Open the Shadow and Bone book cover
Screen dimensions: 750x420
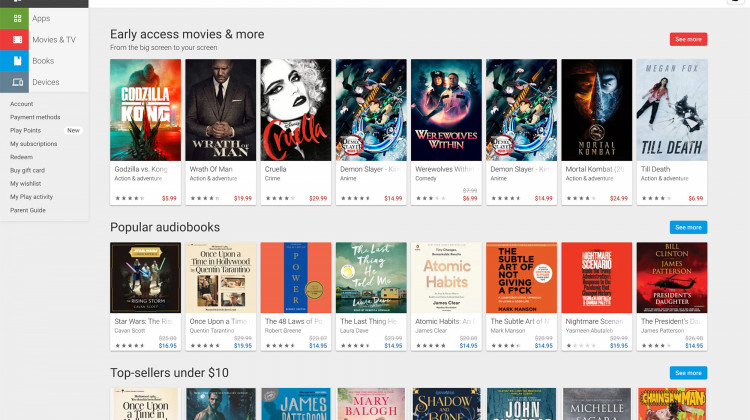[446, 404]
